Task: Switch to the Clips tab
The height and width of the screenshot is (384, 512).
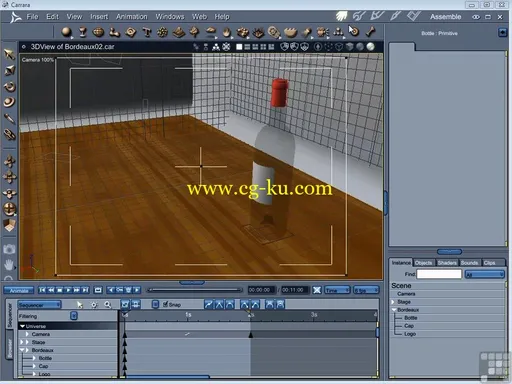Action: click(489, 263)
